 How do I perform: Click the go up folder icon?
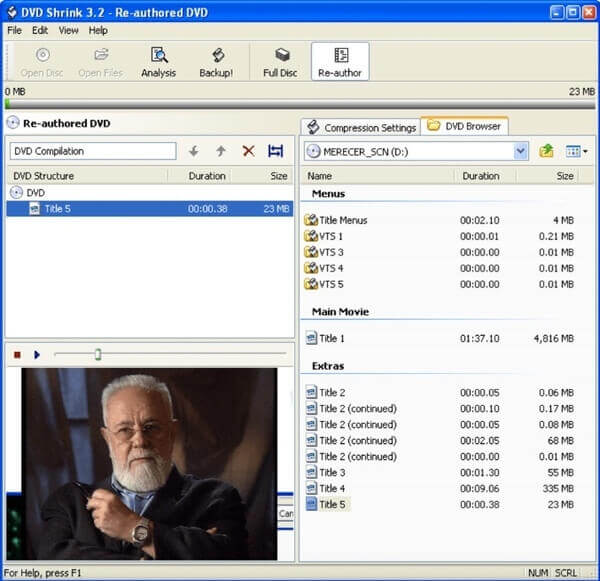(546, 152)
